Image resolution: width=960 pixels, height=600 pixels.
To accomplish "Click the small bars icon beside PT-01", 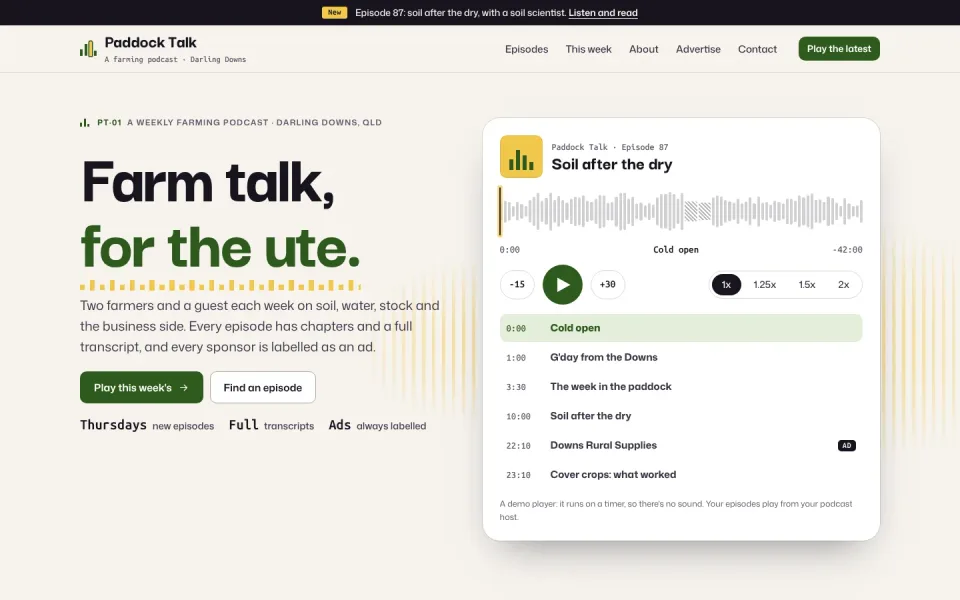I will click(x=84, y=122).
